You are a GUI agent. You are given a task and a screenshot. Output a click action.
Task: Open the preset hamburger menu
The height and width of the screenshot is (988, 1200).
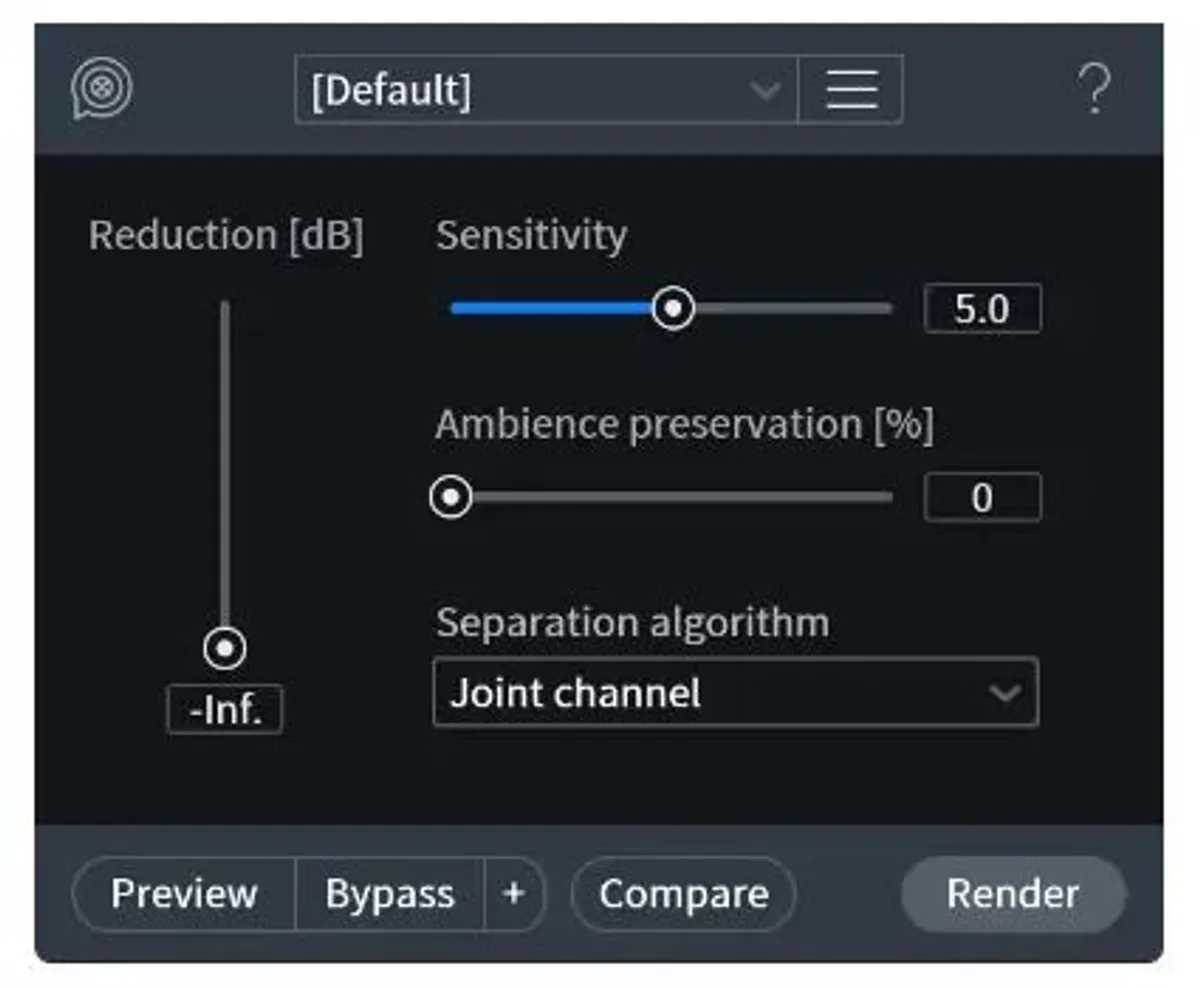(x=851, y=90)
